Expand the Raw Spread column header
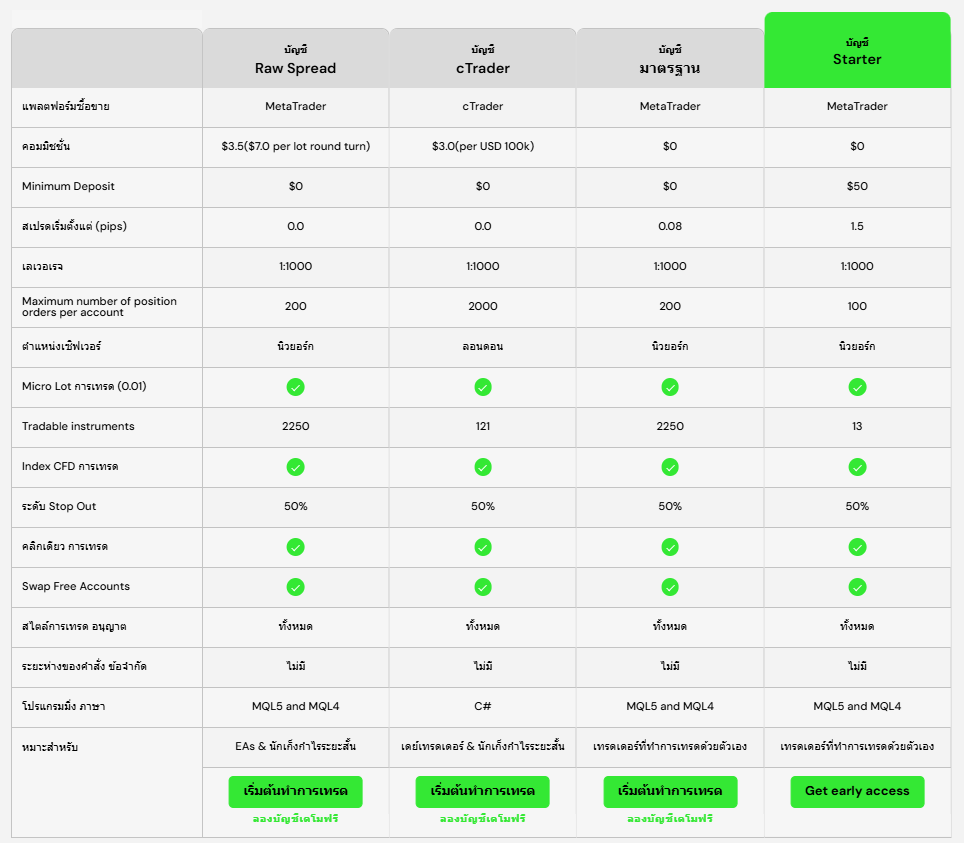 (296, 49)
